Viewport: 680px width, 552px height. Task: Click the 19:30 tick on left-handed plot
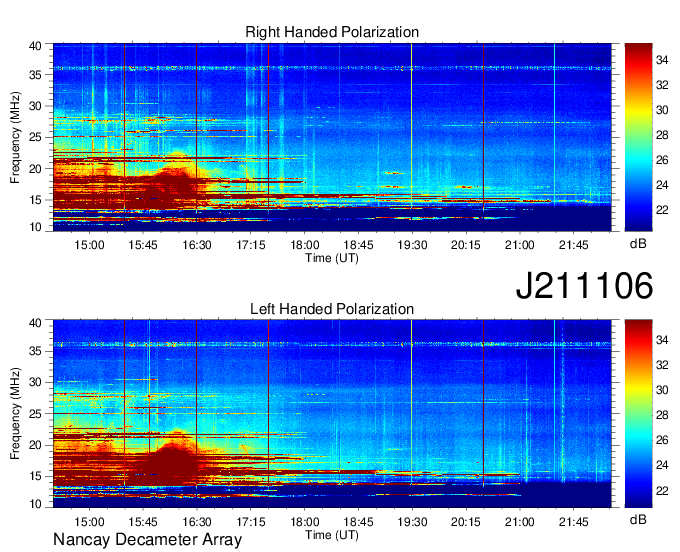(412, 522)
